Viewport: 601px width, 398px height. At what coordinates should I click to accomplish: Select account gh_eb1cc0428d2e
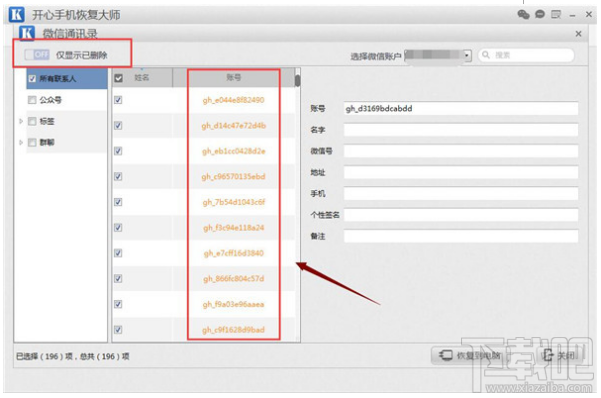point(233,151)
